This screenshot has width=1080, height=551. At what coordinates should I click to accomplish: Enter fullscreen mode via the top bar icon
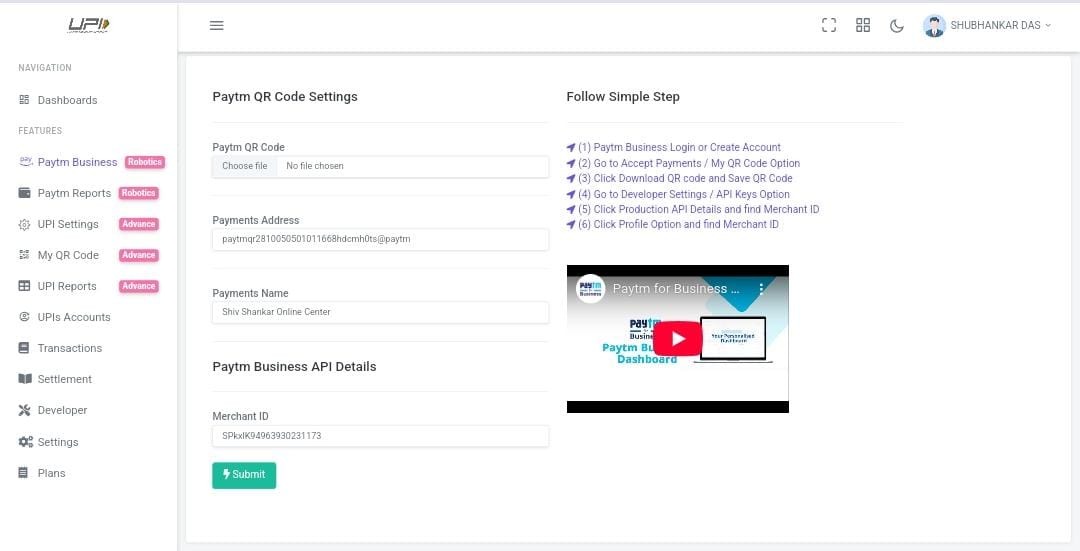point(829,25)
